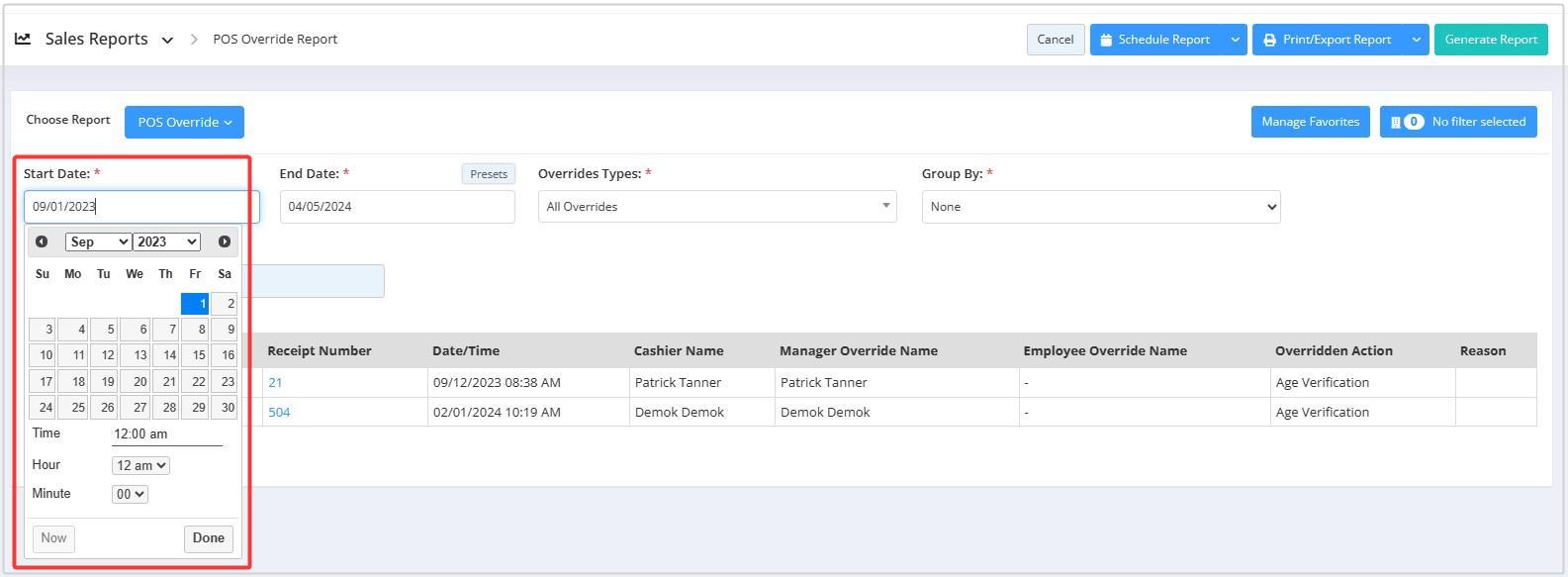Click the Presets button
1568x577 pixels.
489,174
